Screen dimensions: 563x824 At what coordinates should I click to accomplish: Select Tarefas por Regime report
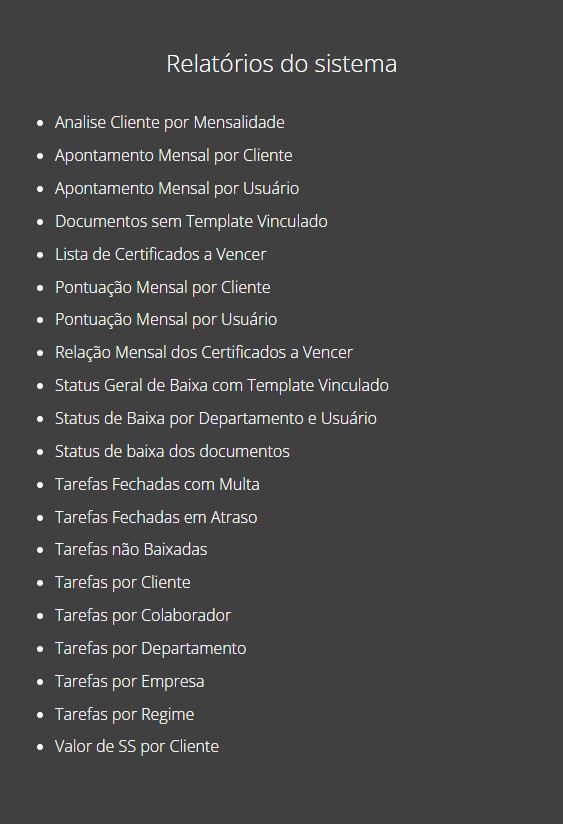125,715
